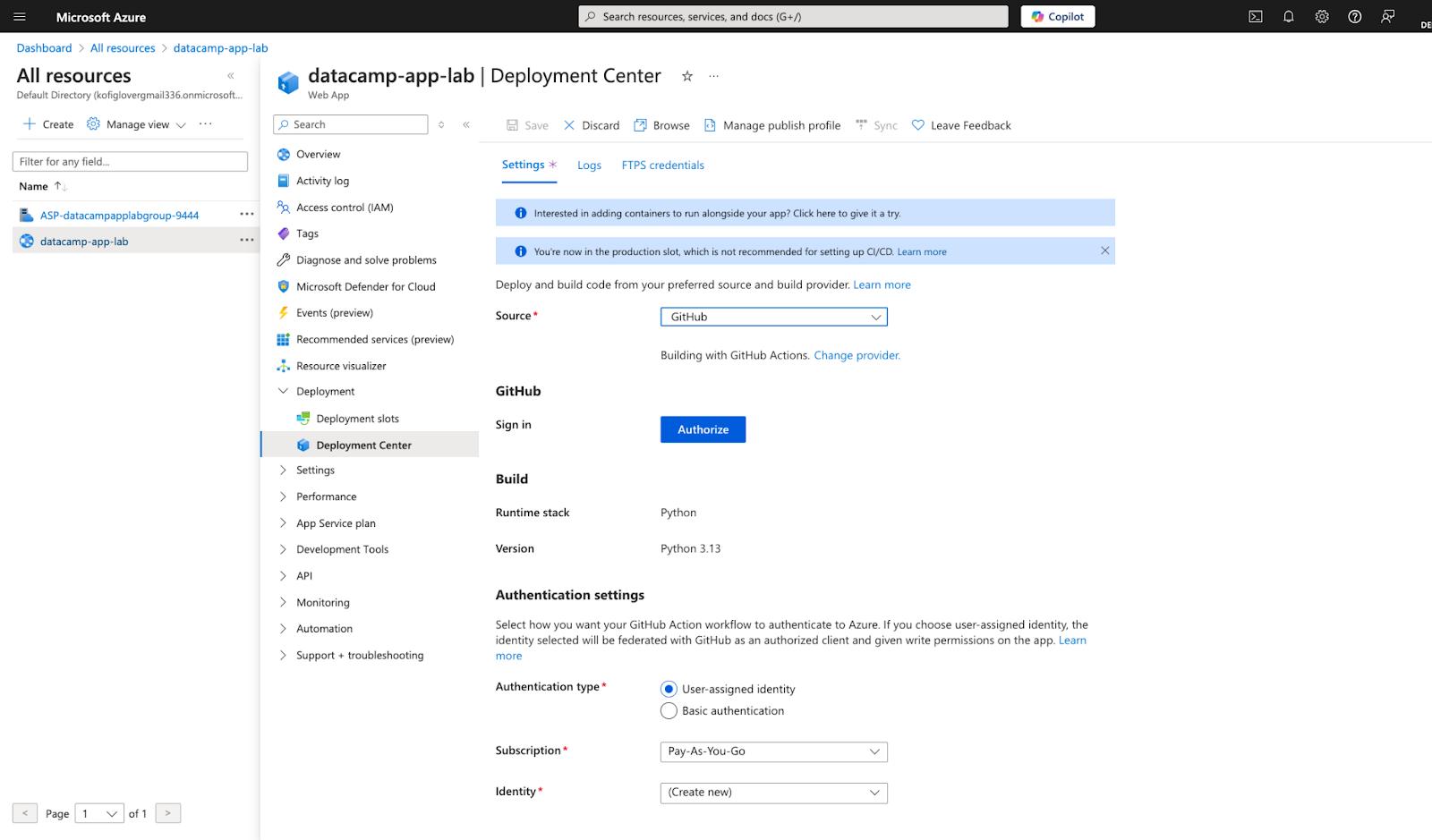The width and height of the screenshot is (1432, 840).
Task: Click the resource menu Search box
Action: click(x=351, y=124)
